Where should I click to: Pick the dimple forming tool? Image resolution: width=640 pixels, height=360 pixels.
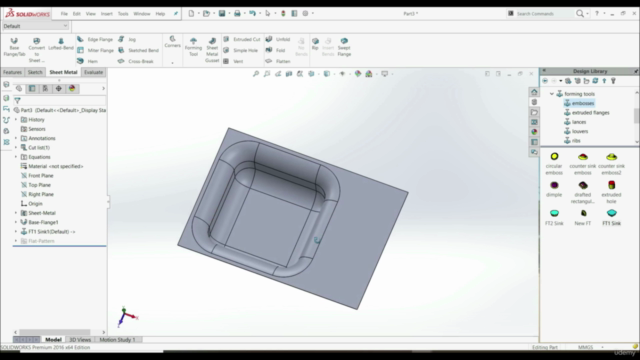click(x=554, y=189)
